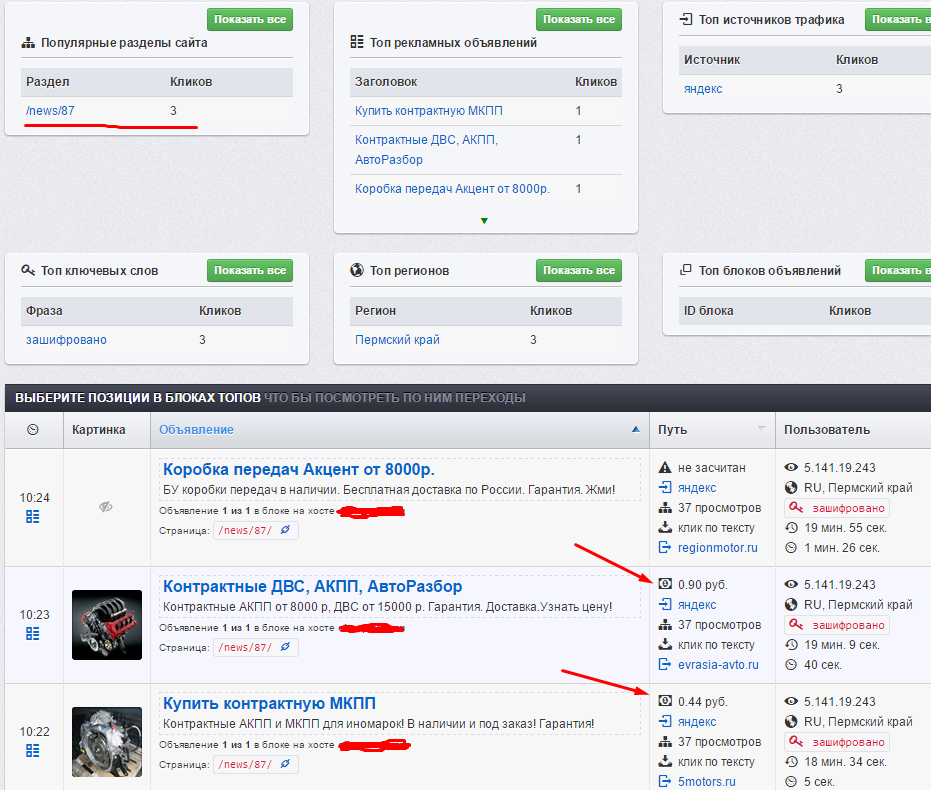Select the зашифровано phrase in top keywords
931x790 pixels.
click(x=66, y=340)
